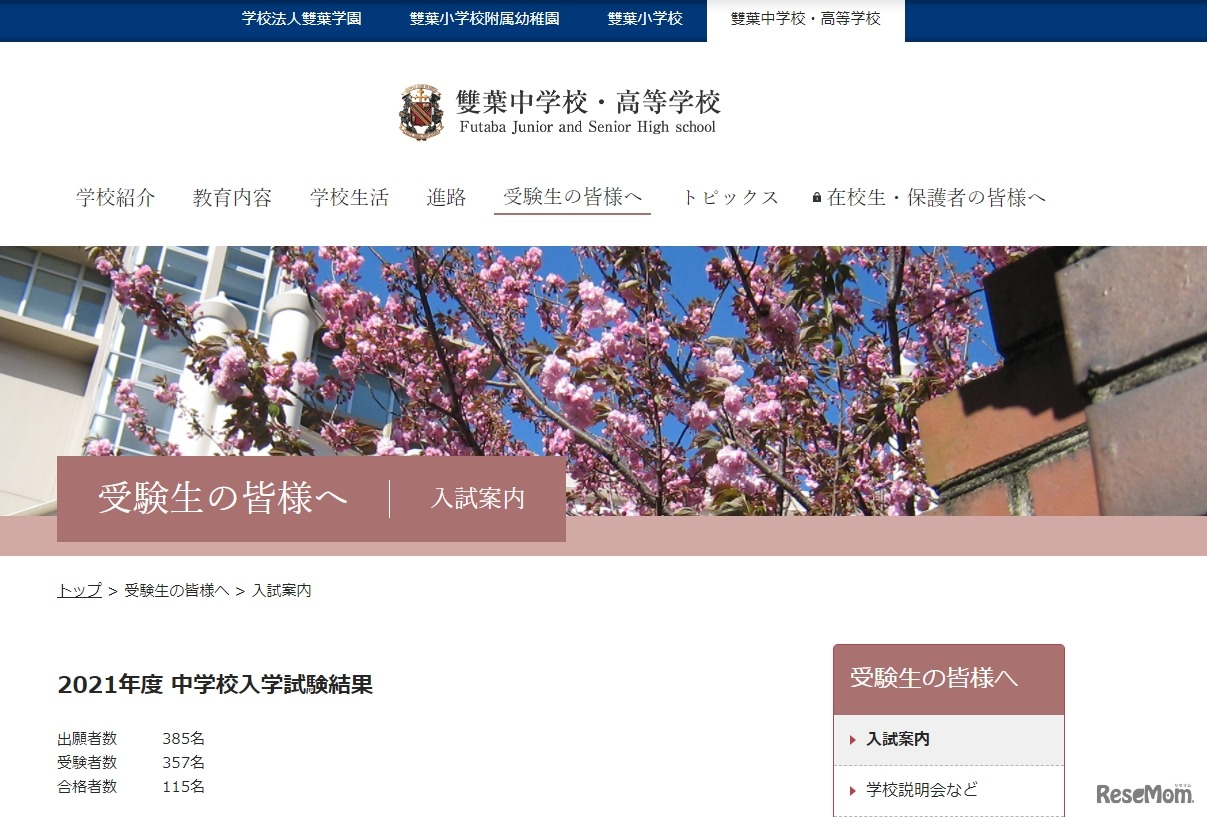Select 学校生活 in the main navigation
Screen dimensions: 1207x817
[x=348, y=198]
